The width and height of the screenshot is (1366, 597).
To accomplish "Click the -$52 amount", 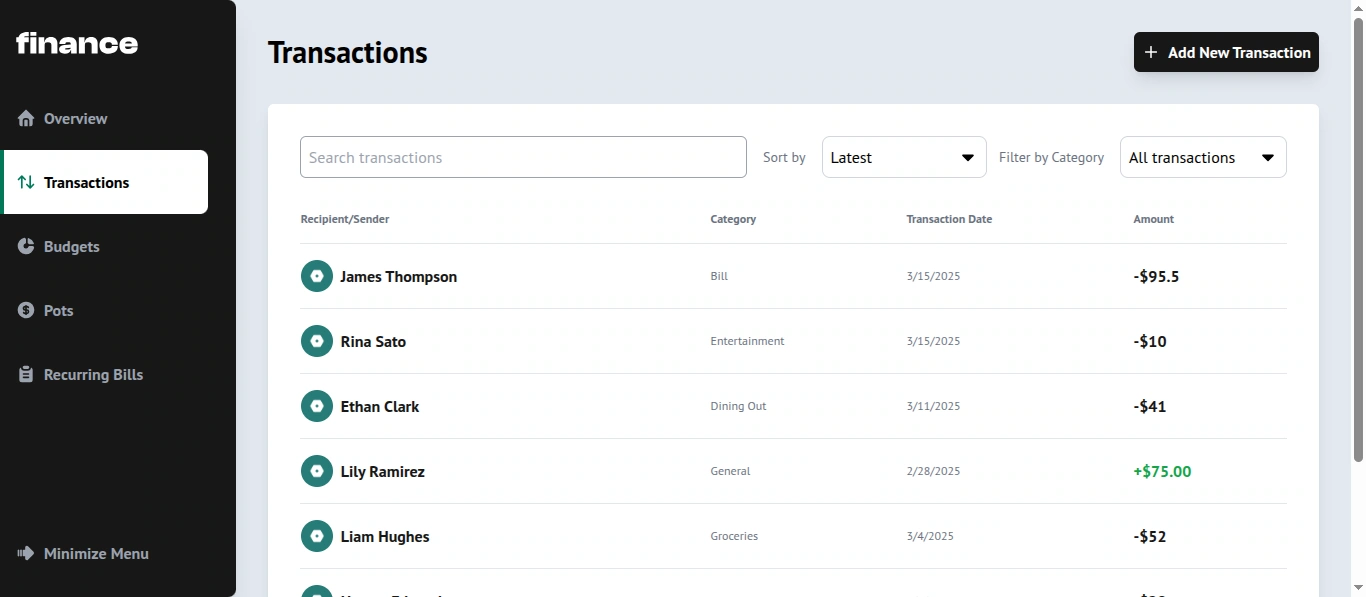I will click(x=1150, y=537).
